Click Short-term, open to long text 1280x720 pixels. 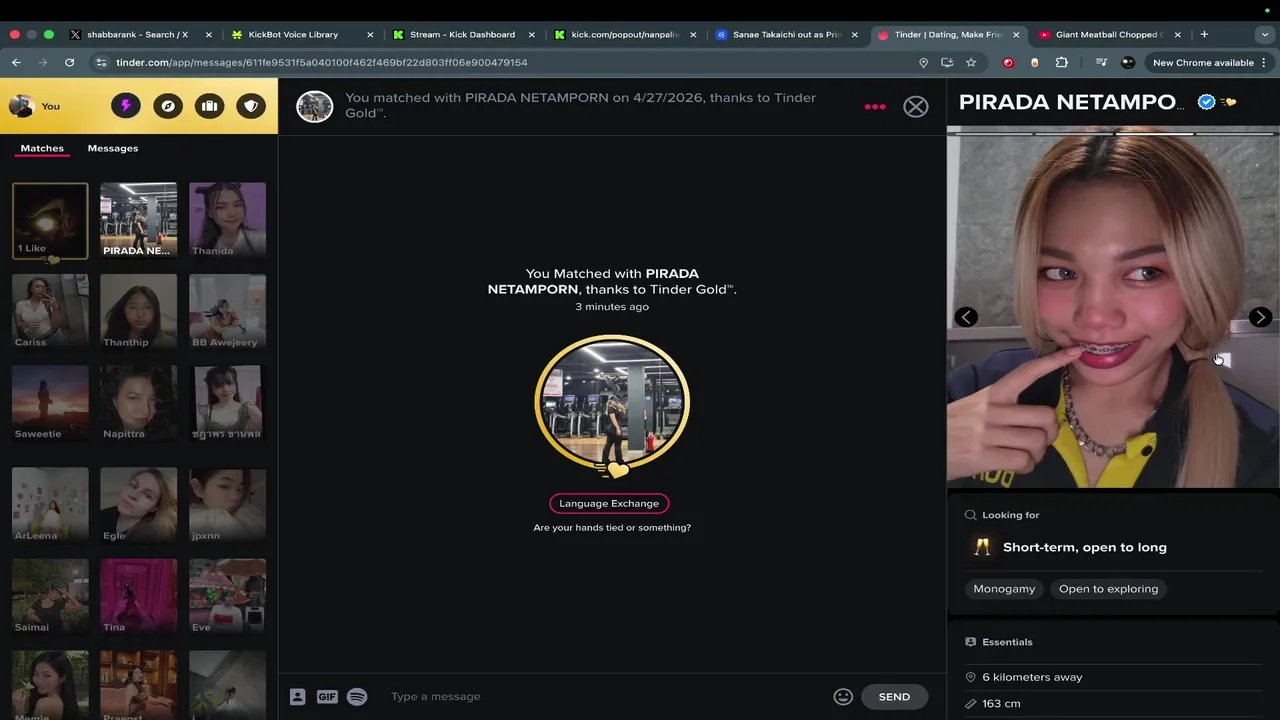(x=1085, y=547)
